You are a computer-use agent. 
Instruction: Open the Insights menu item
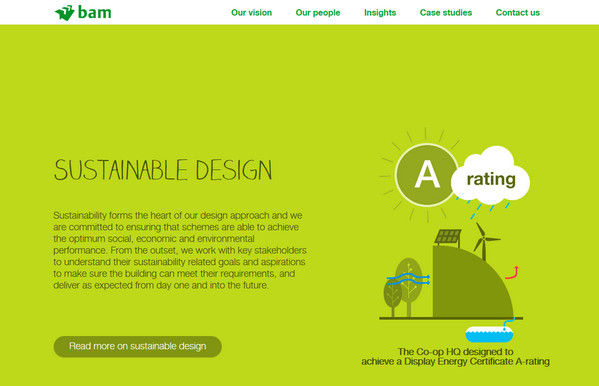[x=380, y=13]
